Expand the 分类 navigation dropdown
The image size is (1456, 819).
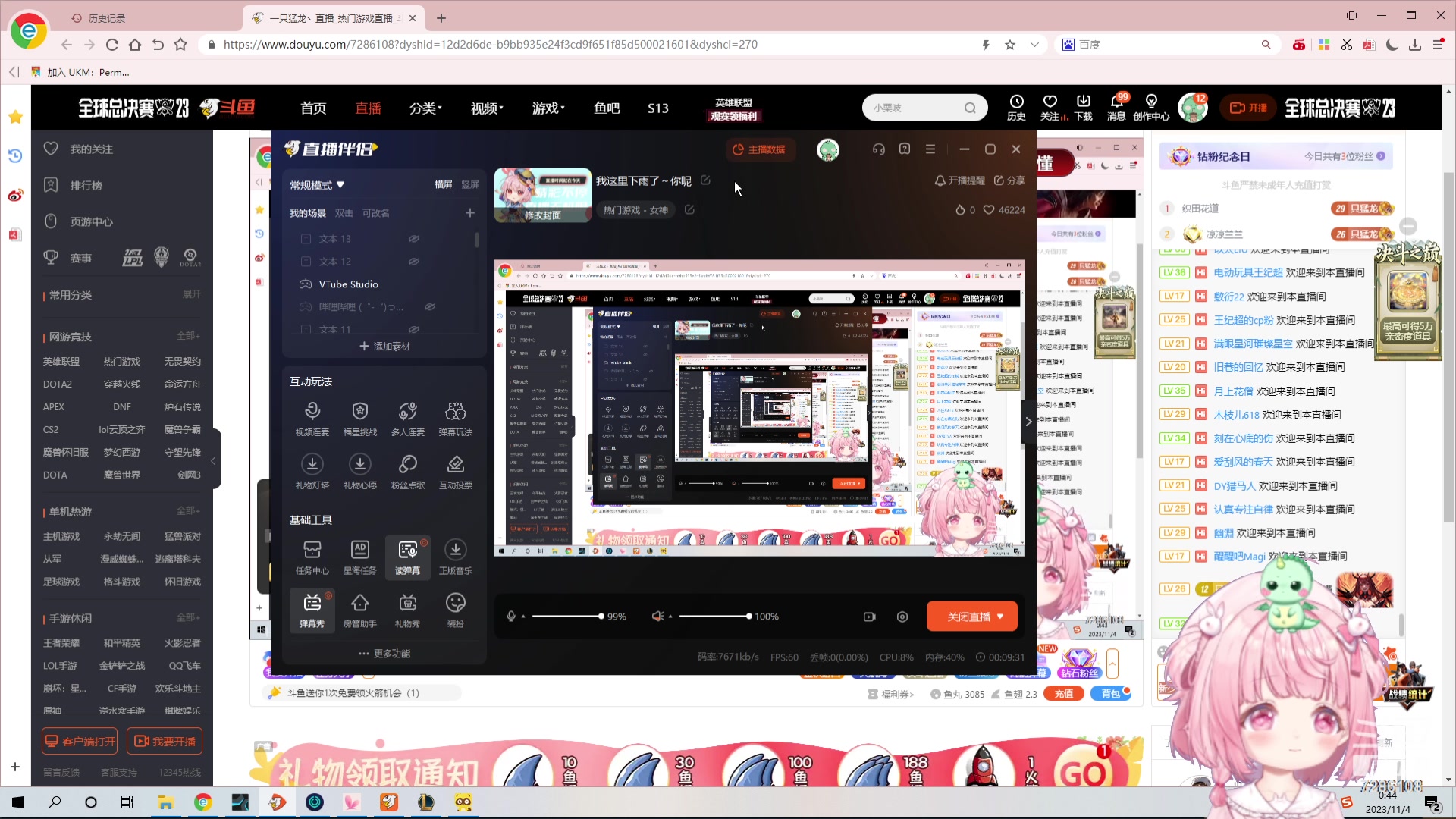425,108
